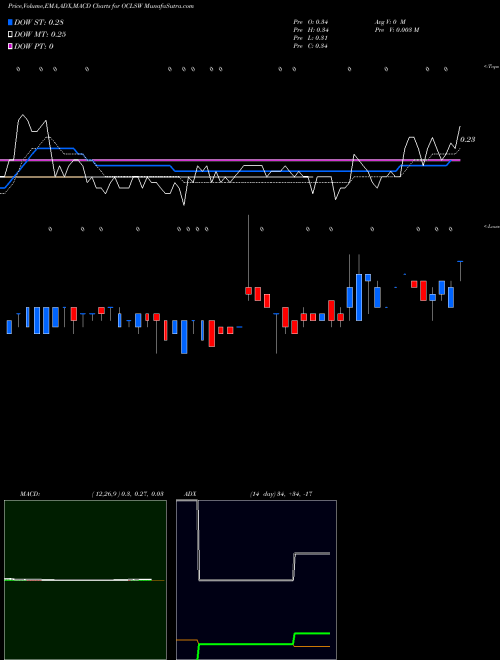Open the green MACD indicator panel

pos(85,580)
